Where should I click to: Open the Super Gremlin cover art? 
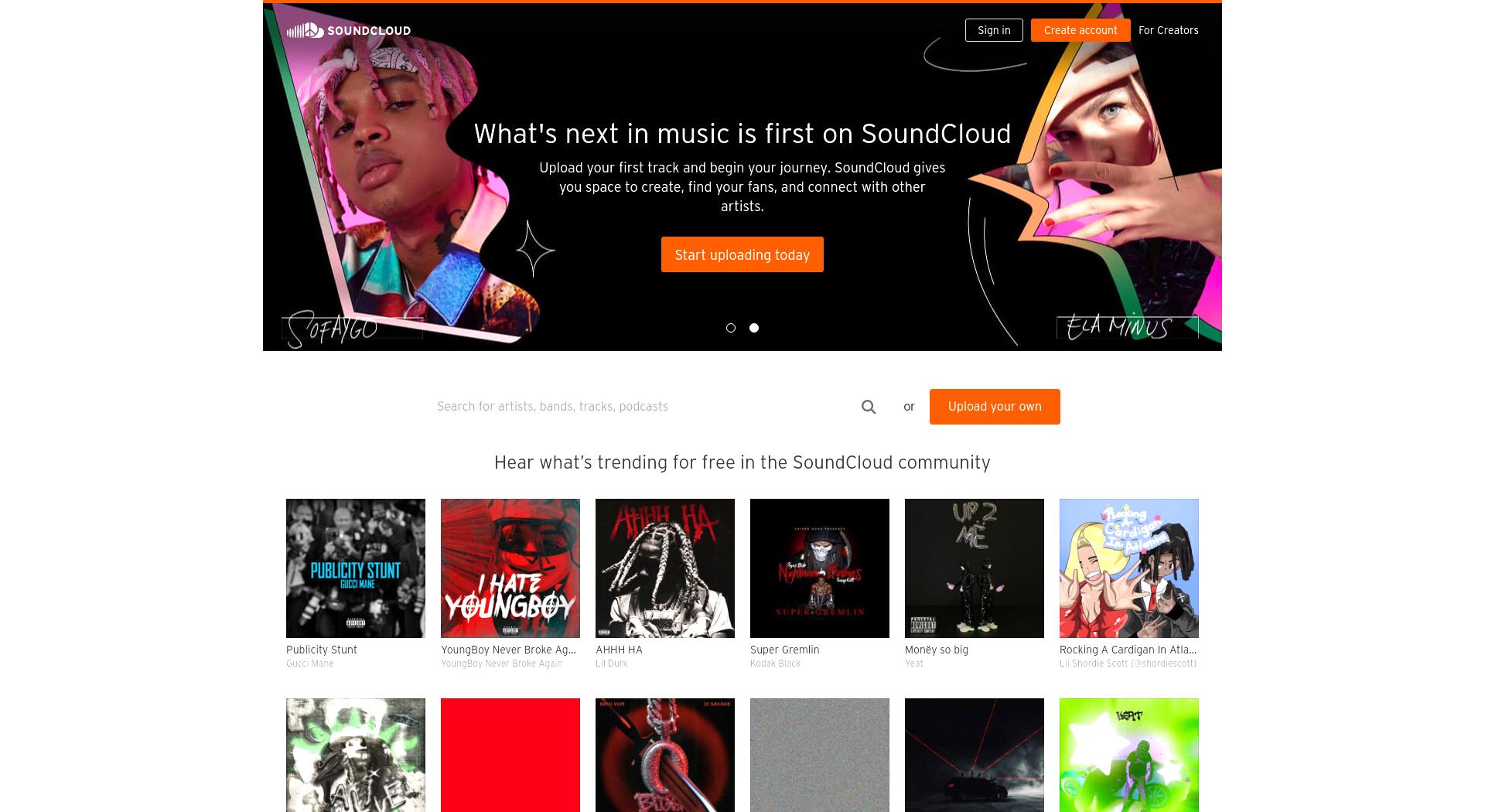(820, 568)
